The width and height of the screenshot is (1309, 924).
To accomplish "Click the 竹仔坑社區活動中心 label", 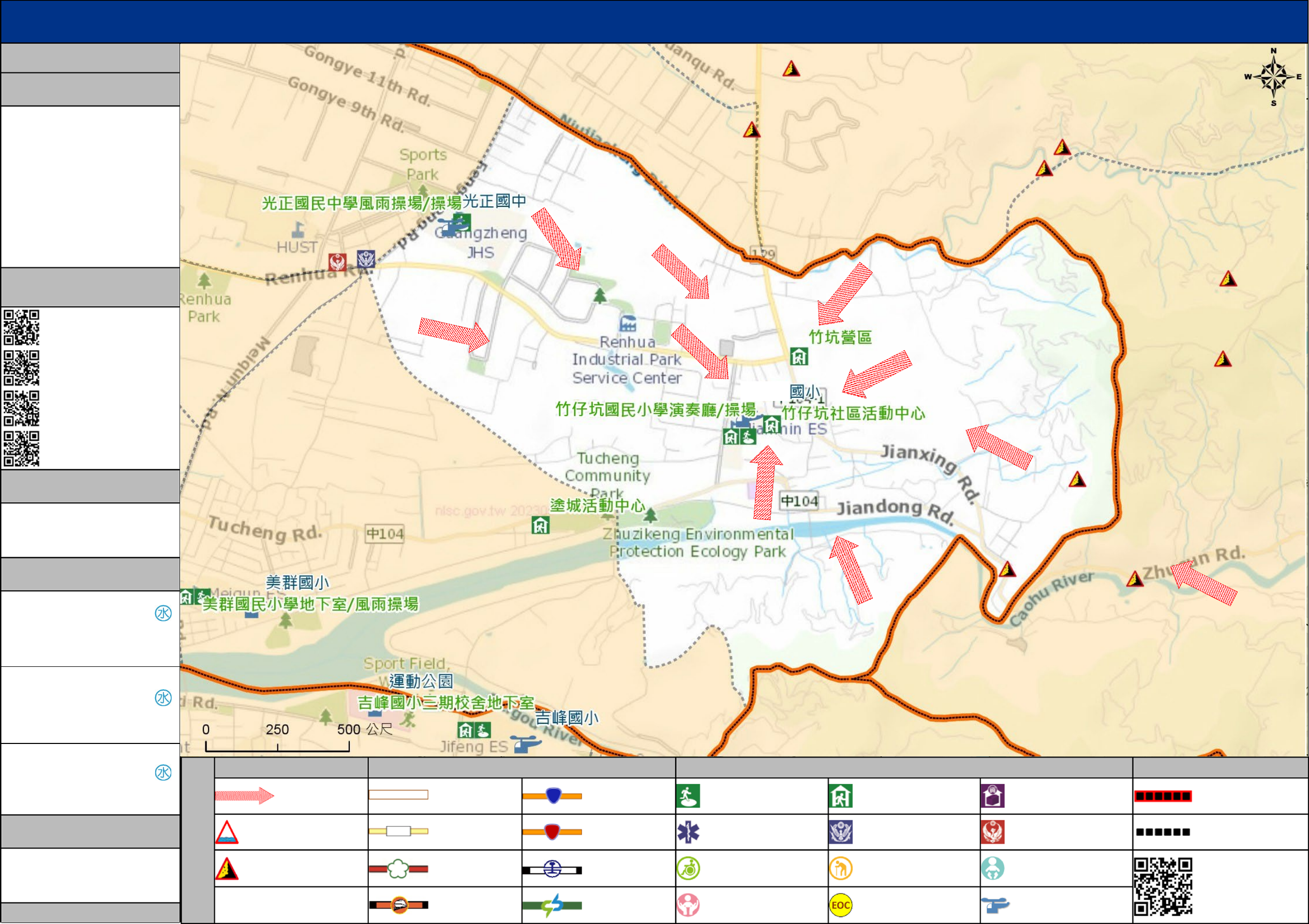I will (x=853, y=413).
